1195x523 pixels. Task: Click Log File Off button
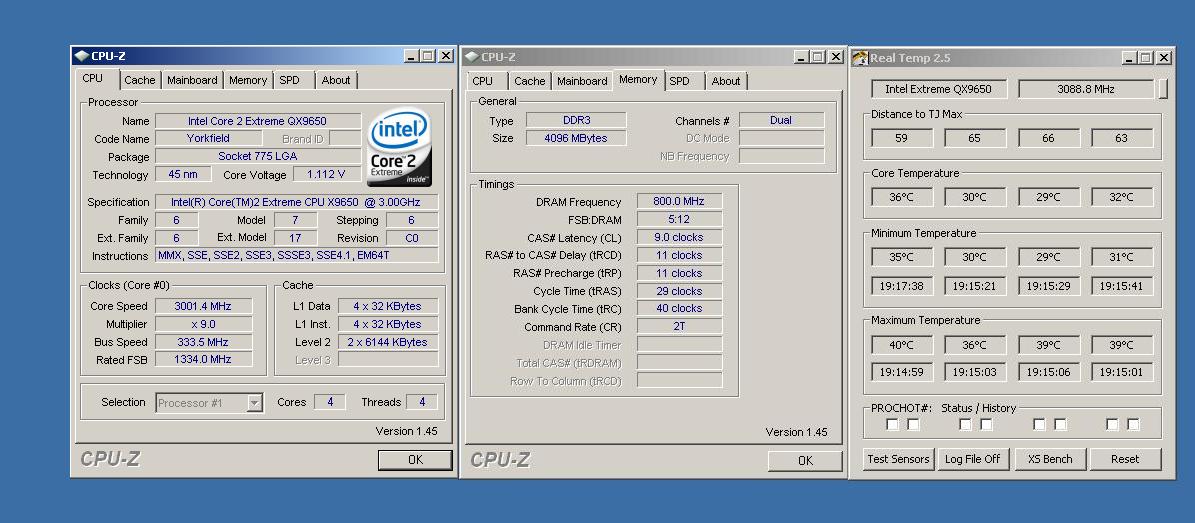972,459
